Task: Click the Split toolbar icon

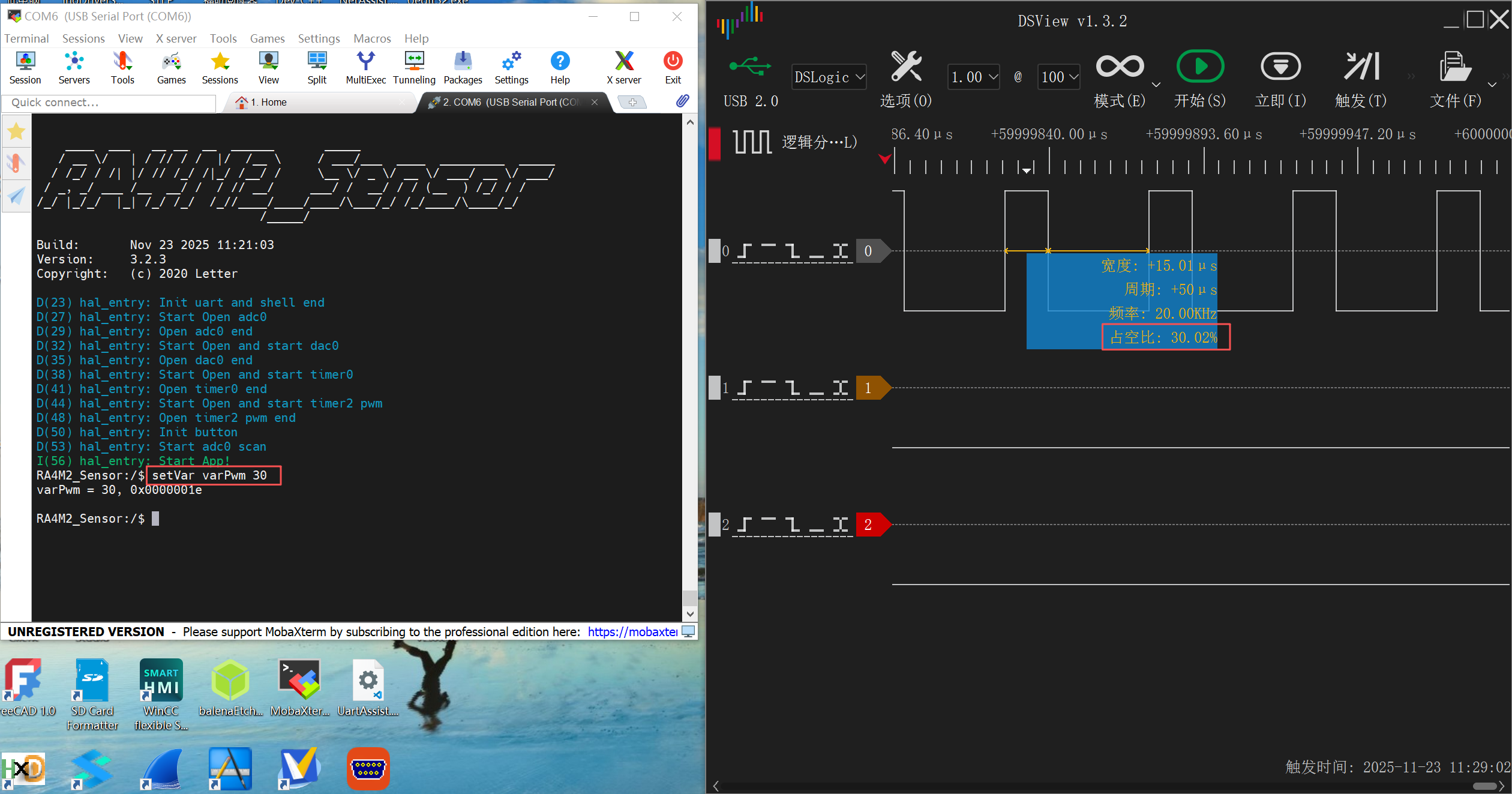Action: tap(317, 67)
